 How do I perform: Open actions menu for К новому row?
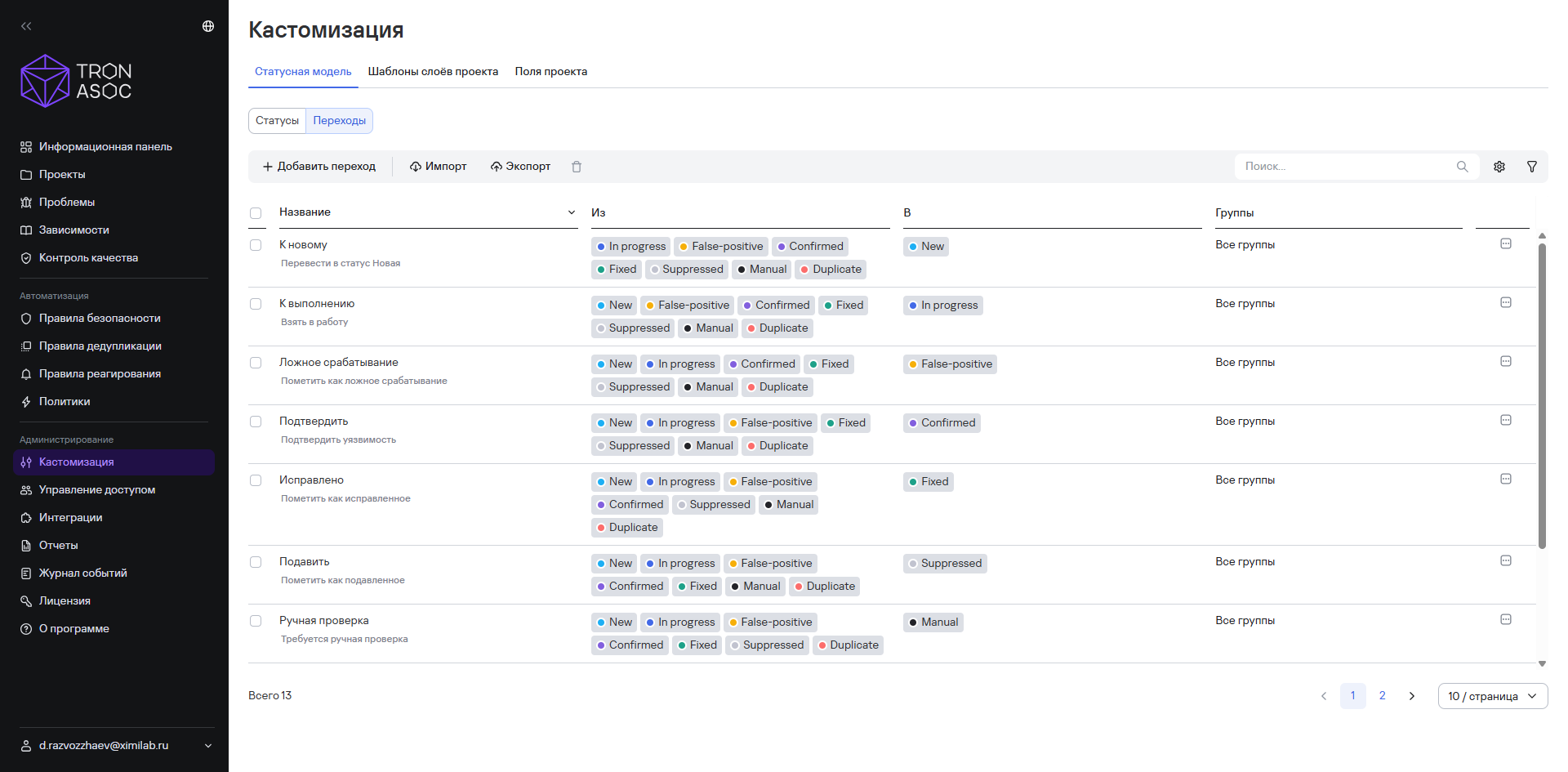1506,243
